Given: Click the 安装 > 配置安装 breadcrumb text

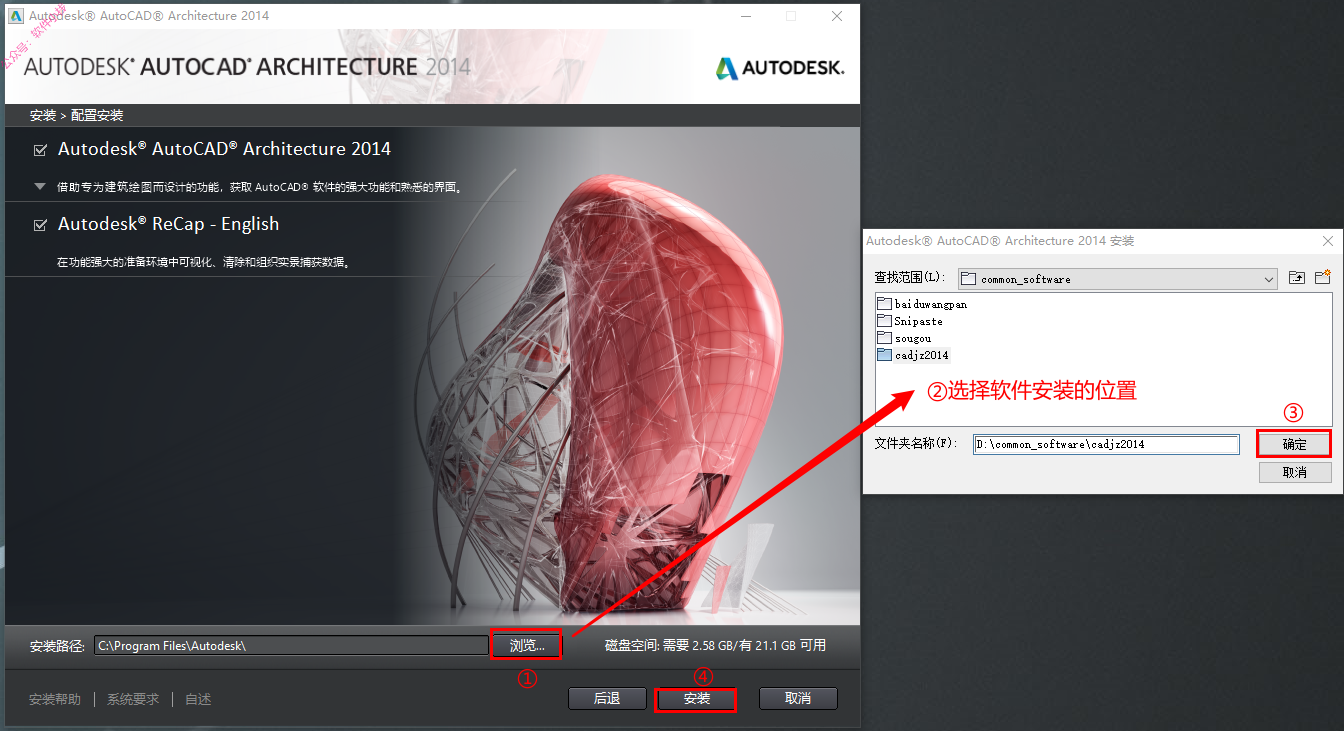Looking at the screenshot, I should (x=76, y=115).
